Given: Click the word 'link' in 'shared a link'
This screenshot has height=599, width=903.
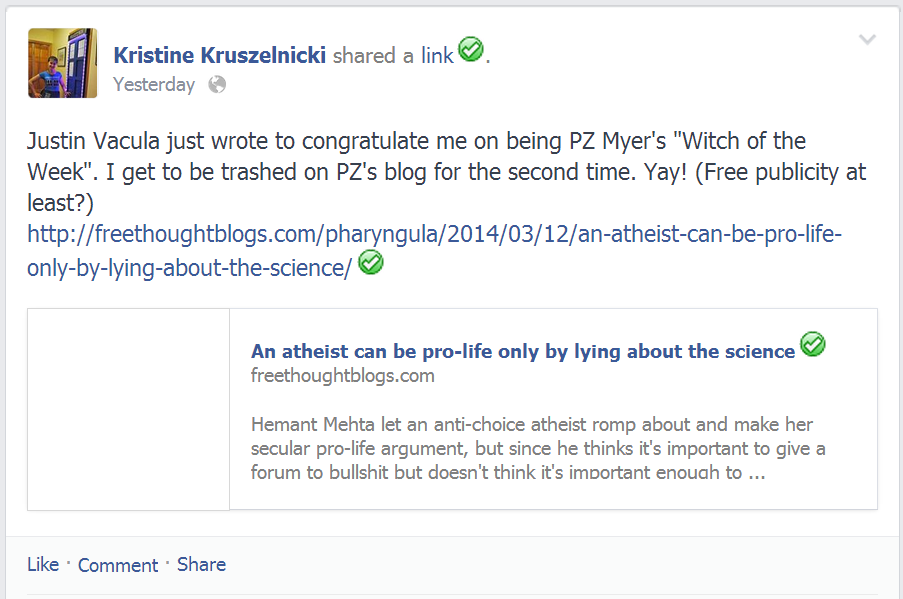Looking at the screenshot, I should click(437, 56).
